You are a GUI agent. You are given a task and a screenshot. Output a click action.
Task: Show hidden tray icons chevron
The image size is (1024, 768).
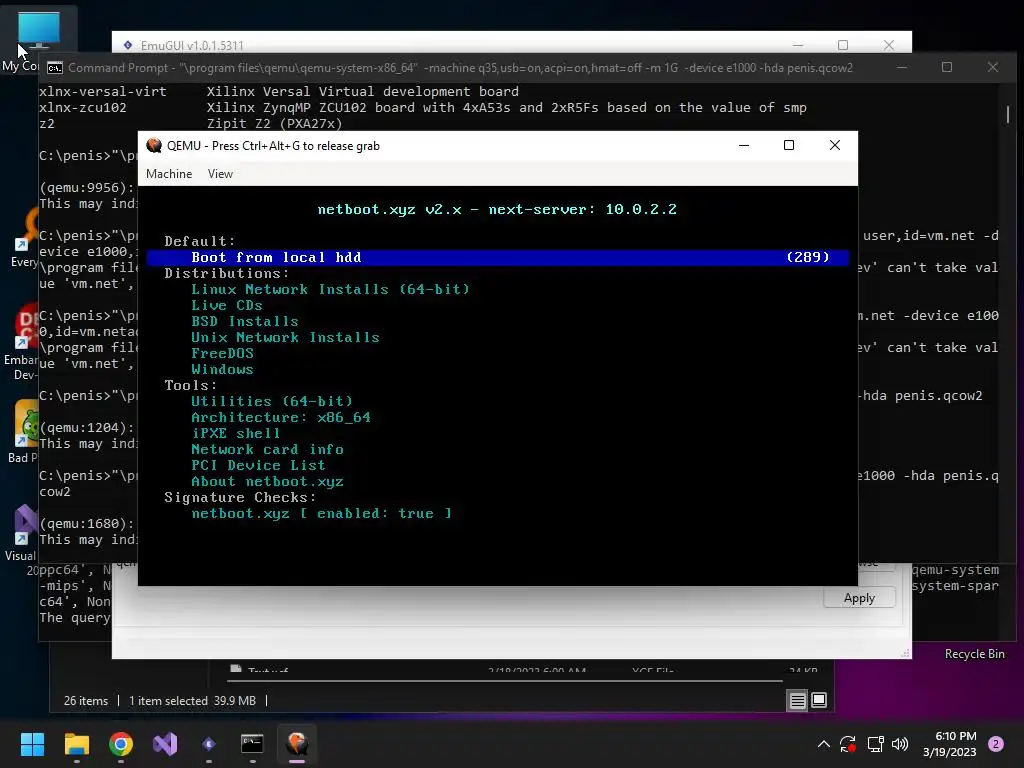pos(824,744)
